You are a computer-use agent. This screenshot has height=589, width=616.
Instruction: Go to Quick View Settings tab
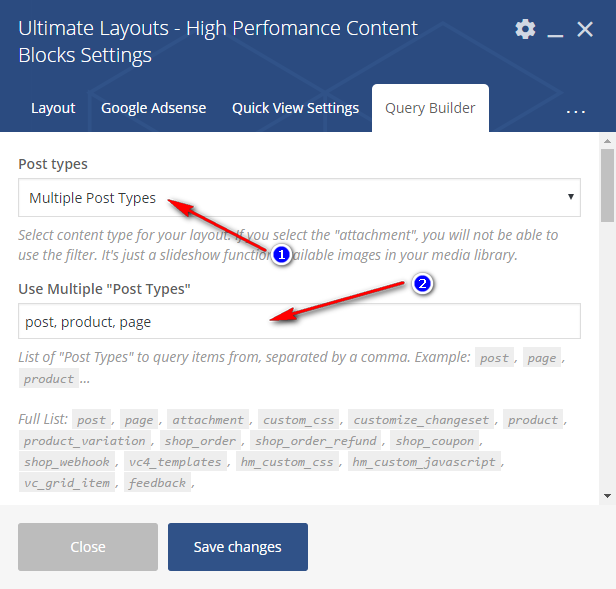(x=295, y=108)
